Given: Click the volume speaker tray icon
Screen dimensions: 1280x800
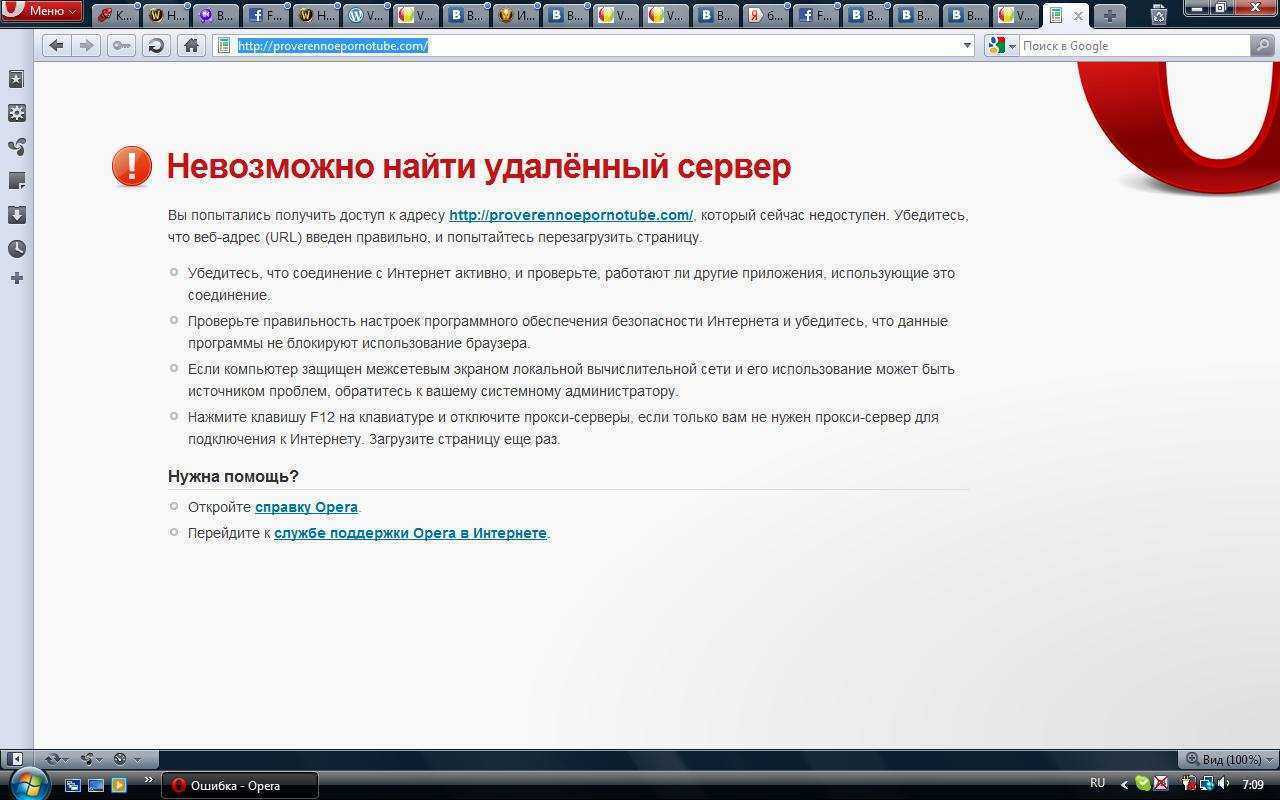Looking at the screenshot, I should 1224,784.
